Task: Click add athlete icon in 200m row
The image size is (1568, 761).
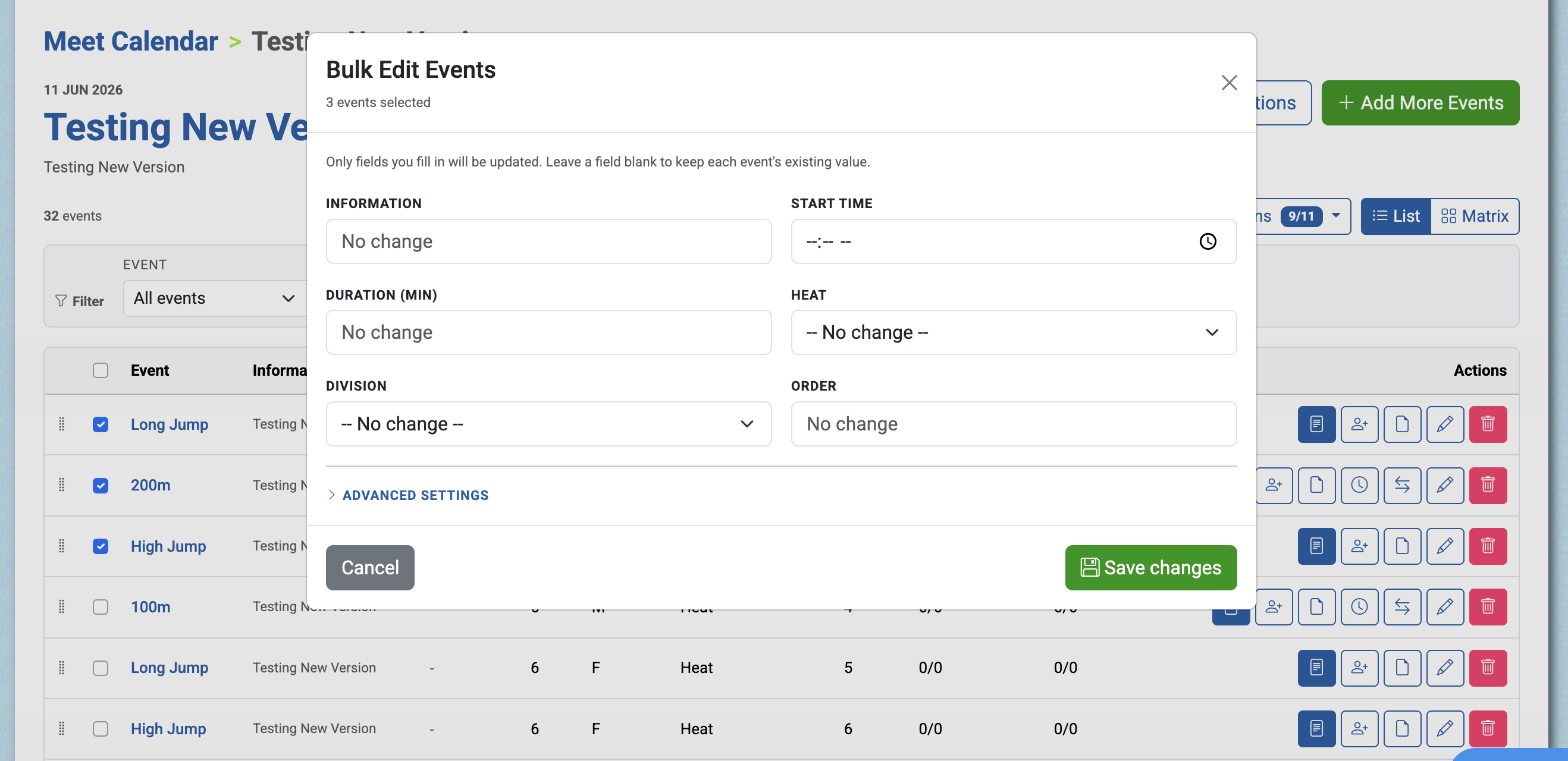Action: [1274, 485]
